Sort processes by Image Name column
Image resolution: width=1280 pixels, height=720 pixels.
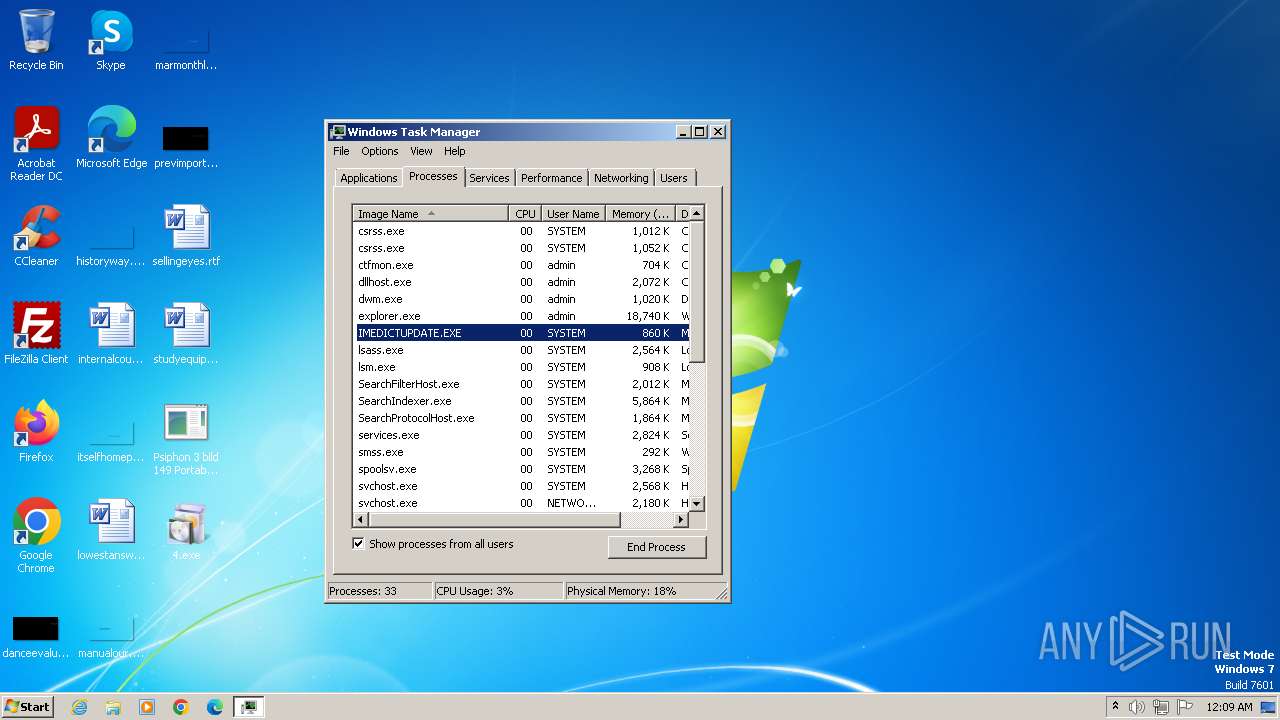(x=430, y=214)
